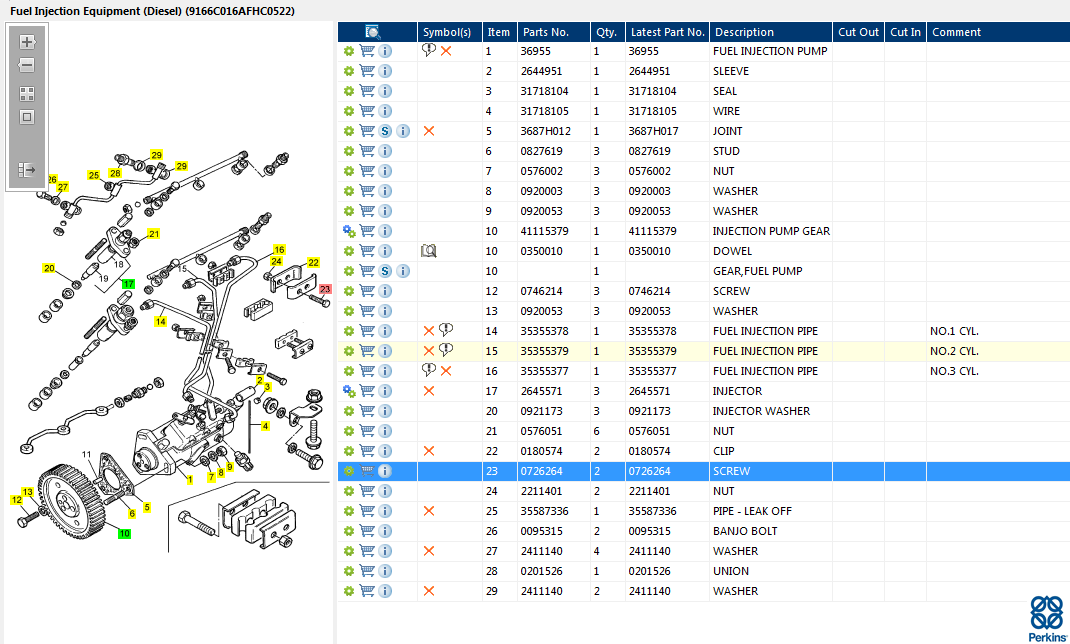Click cart icon for WIRE row
This screenshot has width=1070, height=644.
pyautogui.click(x=367, y=111)
